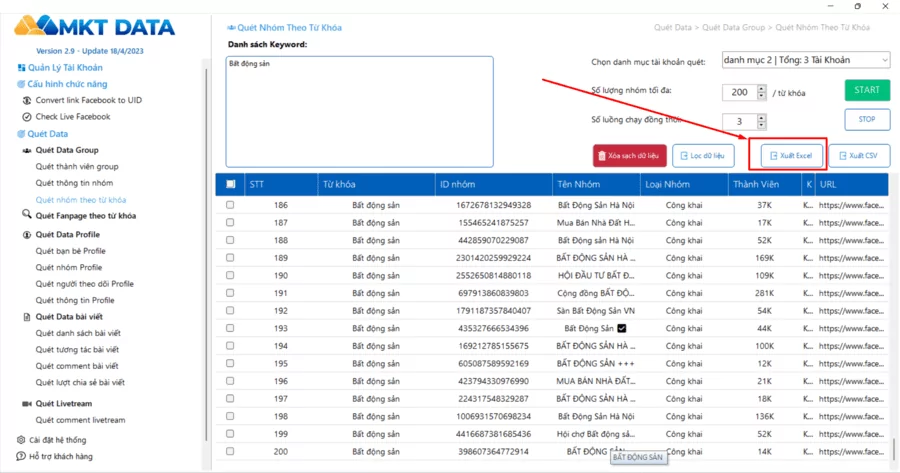Click the Check Live Facebook icon
This screenshot has height=473, width=900.
point(27,117)
